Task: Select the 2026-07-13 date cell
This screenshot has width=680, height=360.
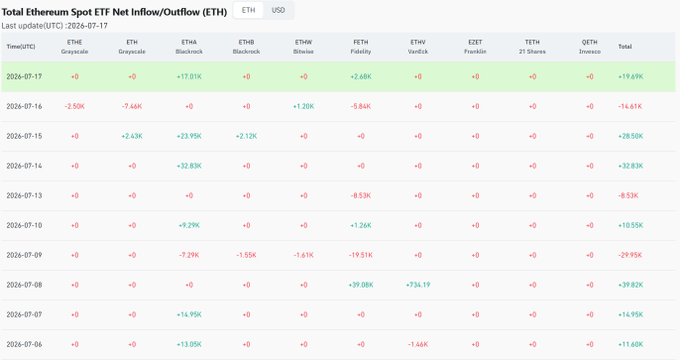Action: [24, 196]
